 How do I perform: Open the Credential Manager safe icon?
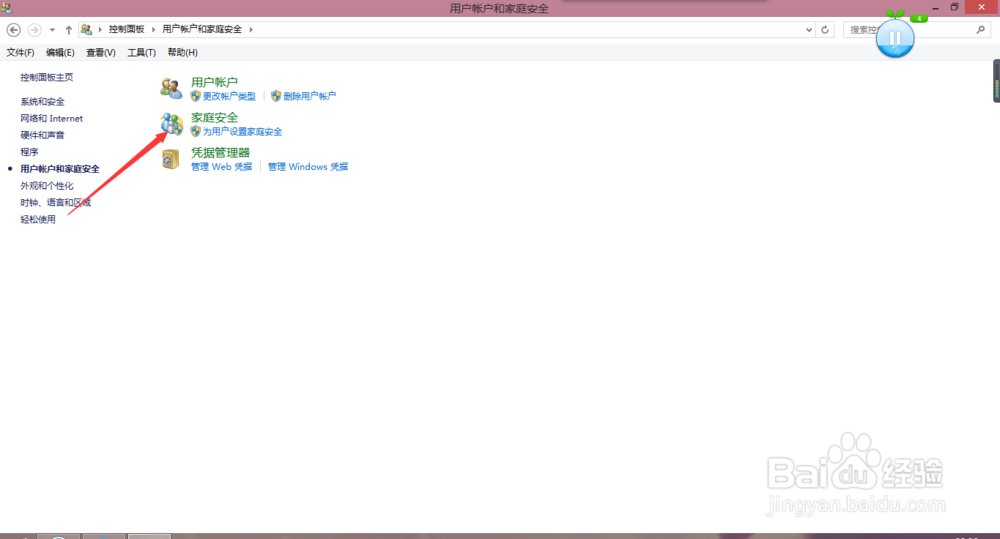coord(170,159)
